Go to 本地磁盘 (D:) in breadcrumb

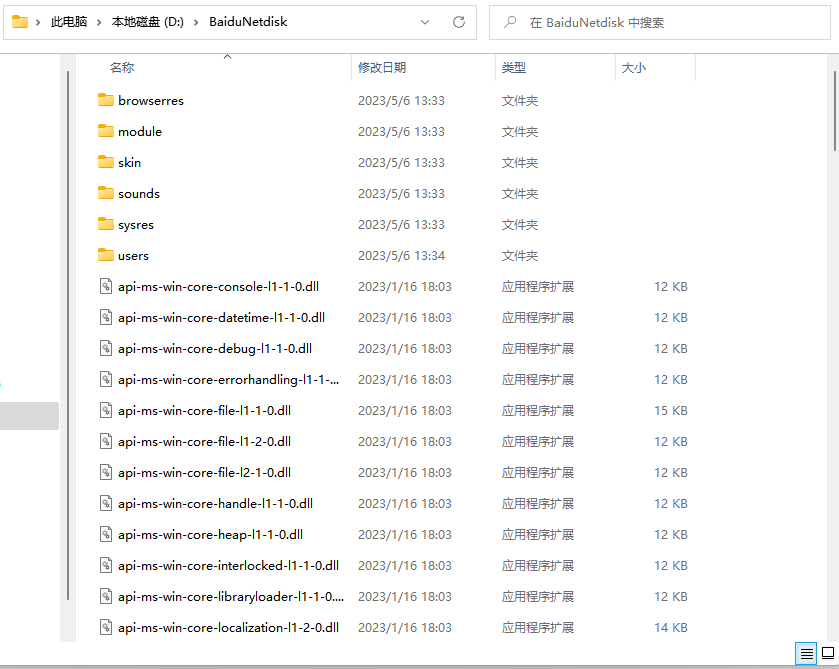pos(148,22)
